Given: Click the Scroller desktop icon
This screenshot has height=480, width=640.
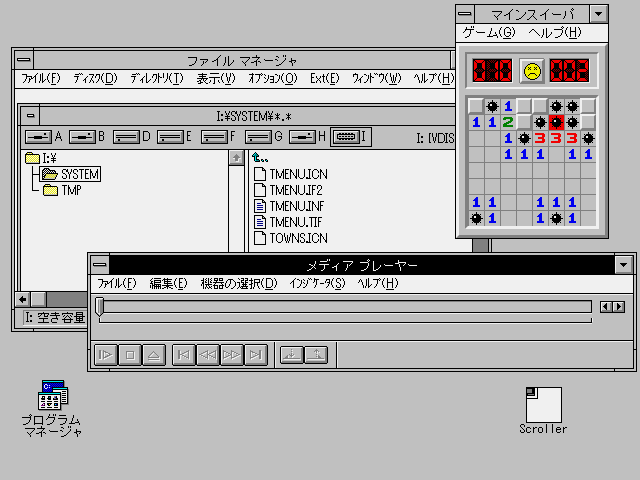Looking at the screenshot, I should pyautogui.click(x=543, y=405).
